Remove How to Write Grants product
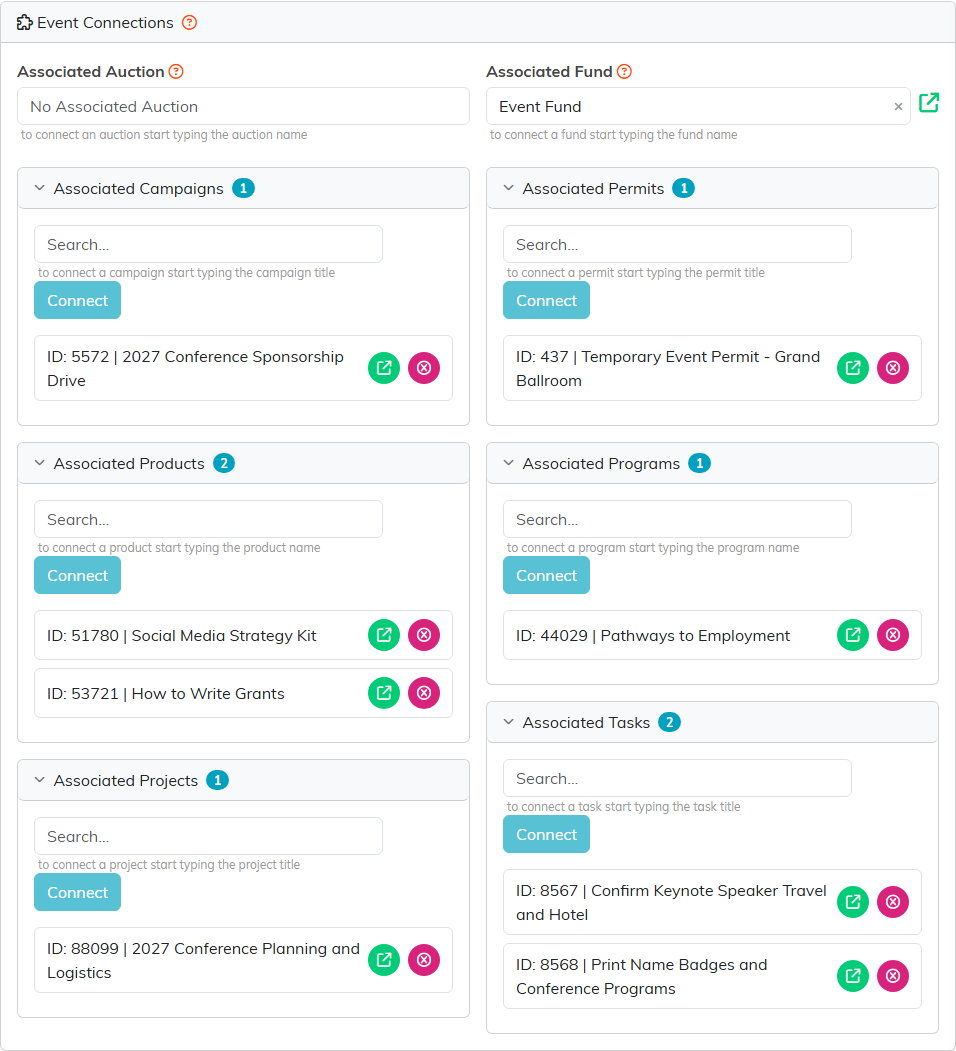The image size is (956, 1051). (424, 693)
